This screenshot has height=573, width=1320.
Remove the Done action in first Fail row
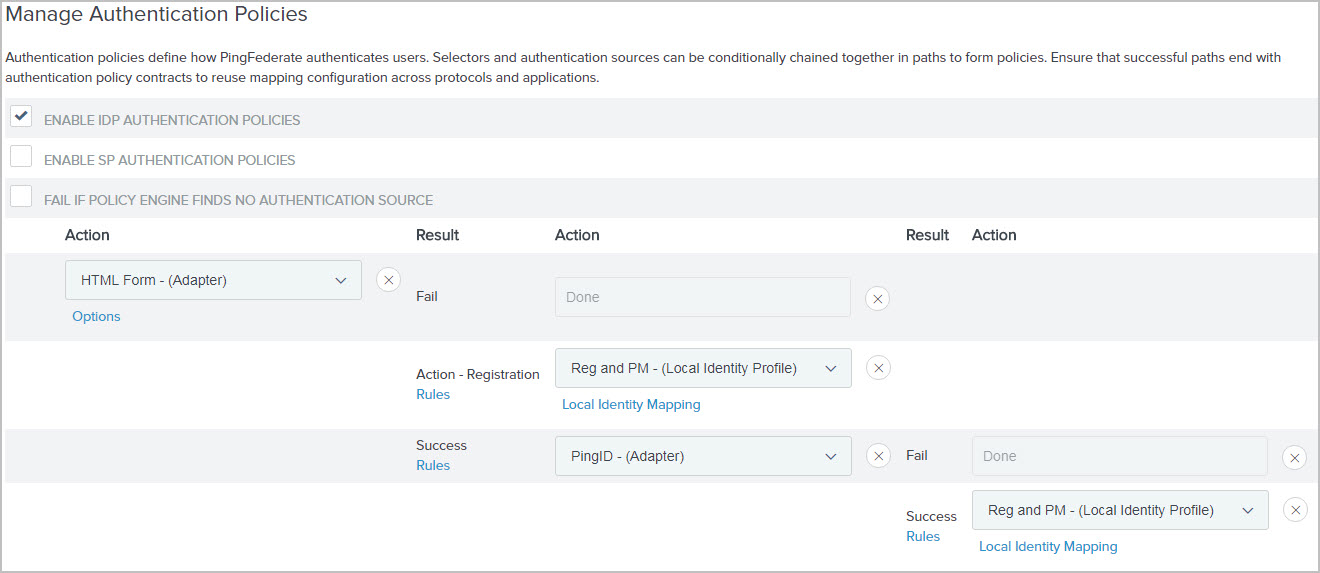click(x=877, y=298)
